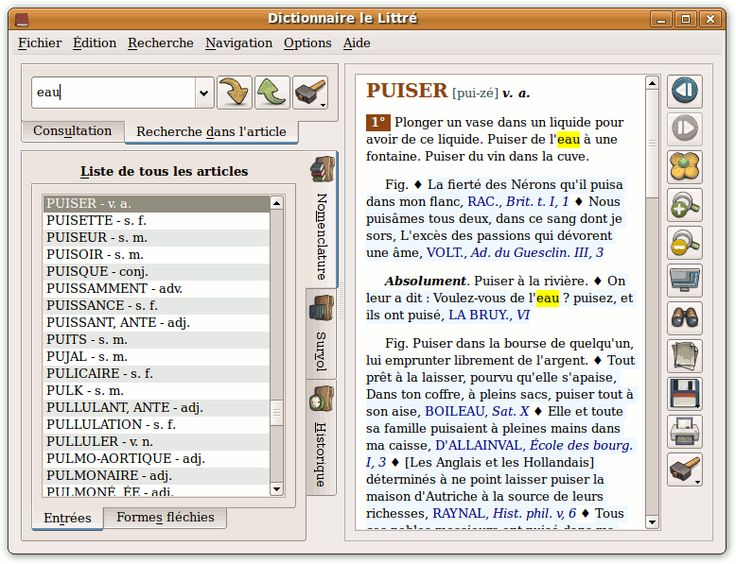Select PUISEUR - s. m. entry
The image size is (736, 564).
(x=156, y=237)
